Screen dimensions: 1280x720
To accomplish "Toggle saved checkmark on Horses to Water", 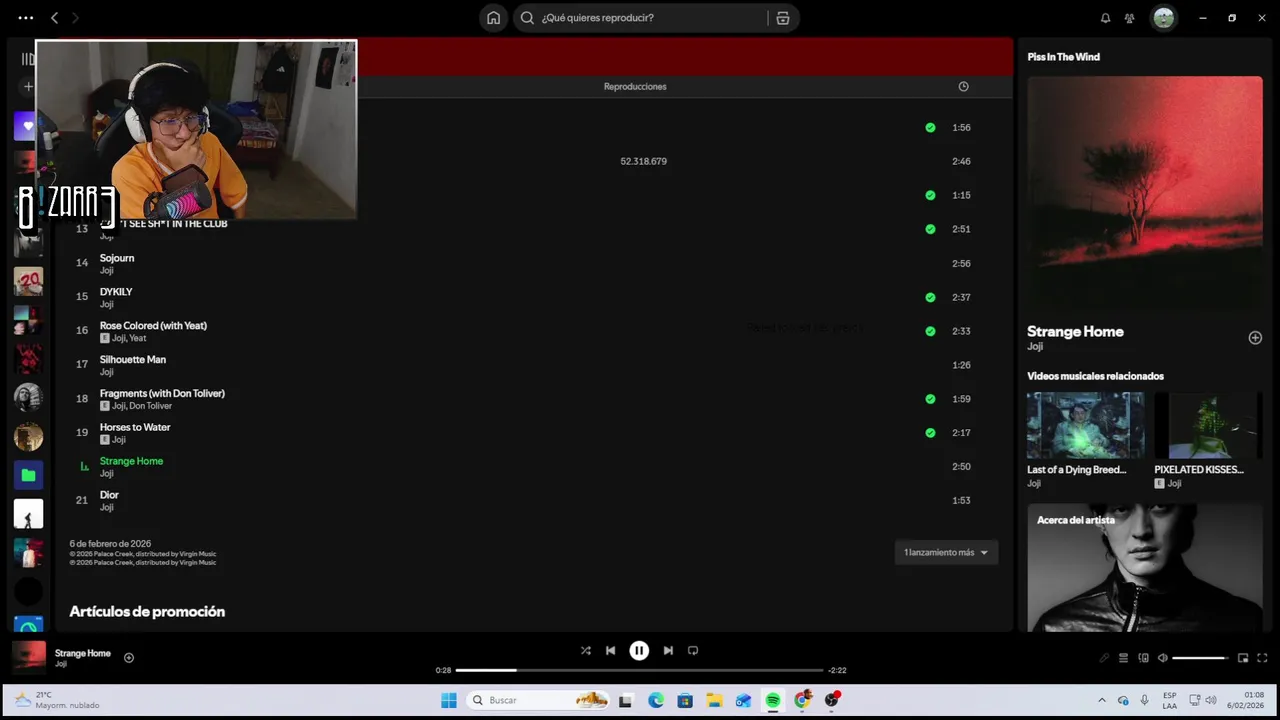I will [930, 433].
